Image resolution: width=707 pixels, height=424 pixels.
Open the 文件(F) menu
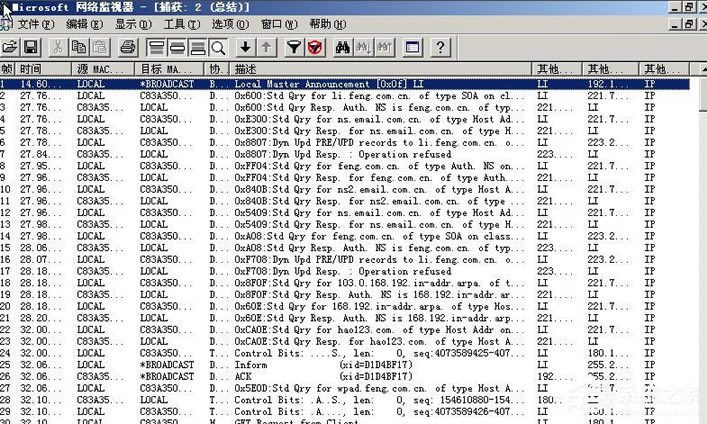point(36,24)
